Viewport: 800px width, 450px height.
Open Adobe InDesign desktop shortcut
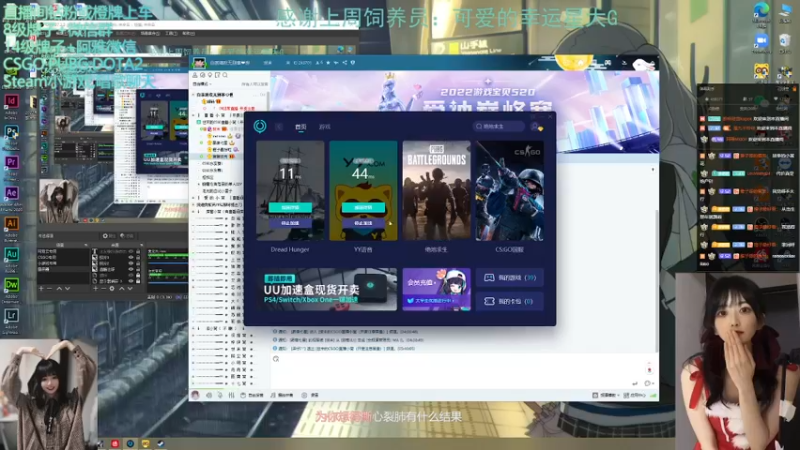[11, 101]
